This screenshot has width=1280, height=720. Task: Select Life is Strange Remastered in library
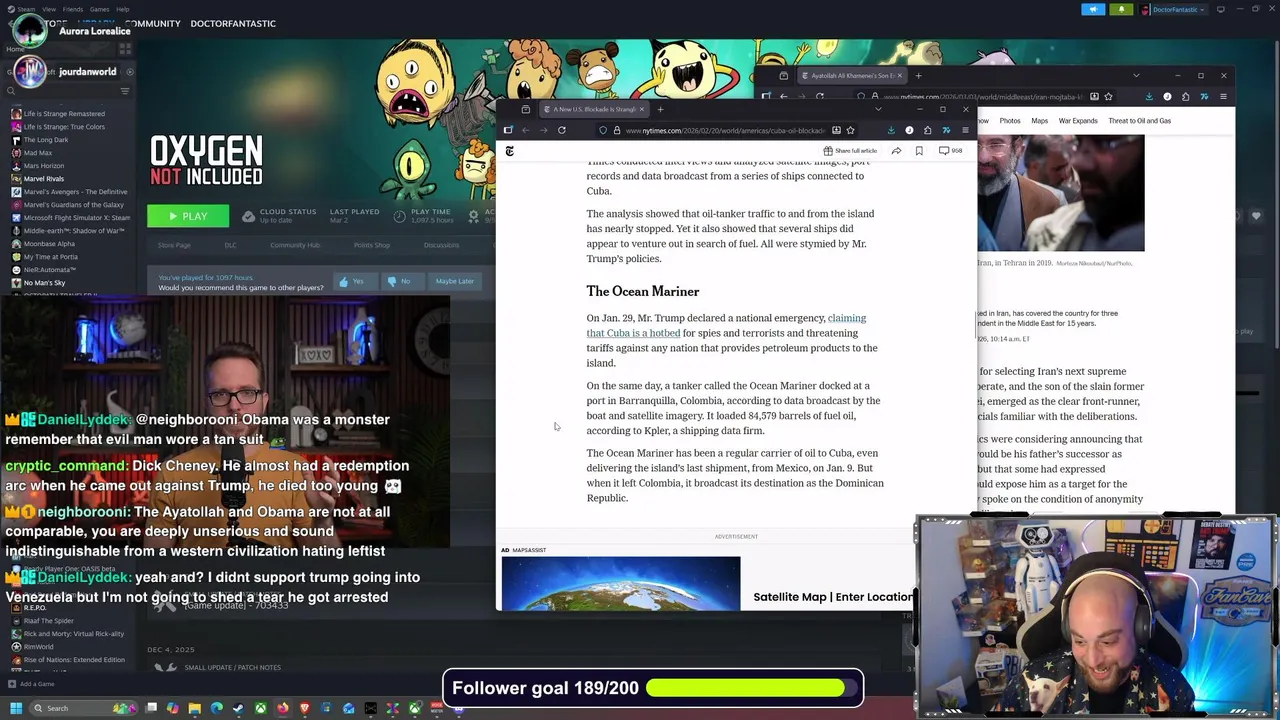tap(64, 114)
